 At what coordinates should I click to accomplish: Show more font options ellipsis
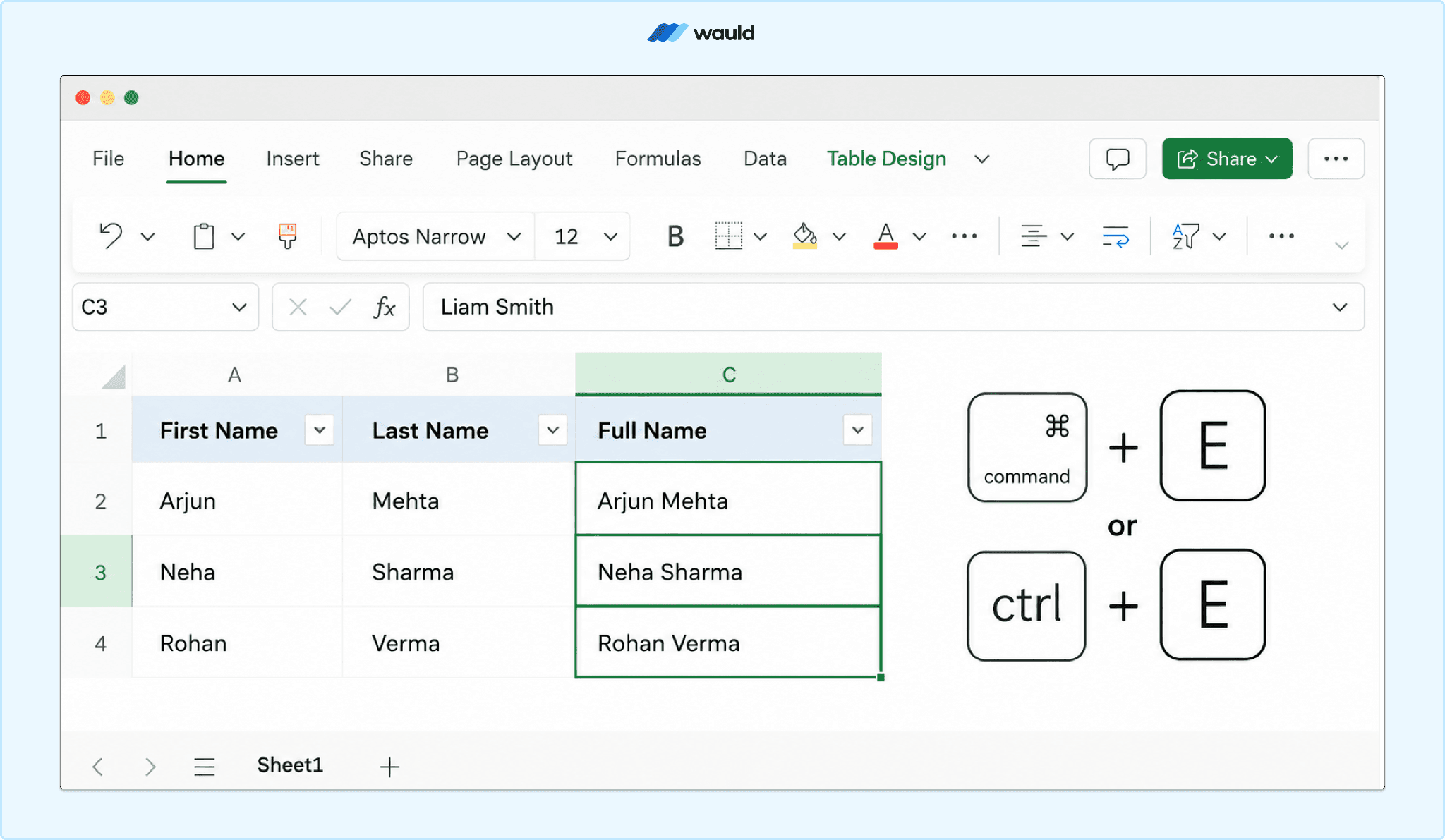tap(964, 236)
